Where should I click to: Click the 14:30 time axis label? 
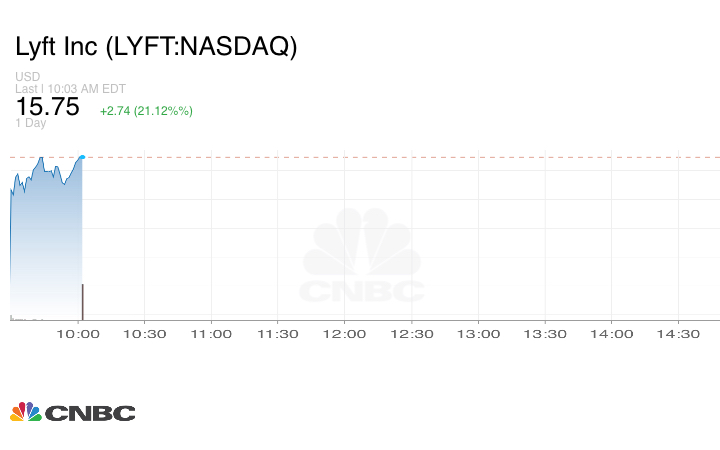click(678, 335)
